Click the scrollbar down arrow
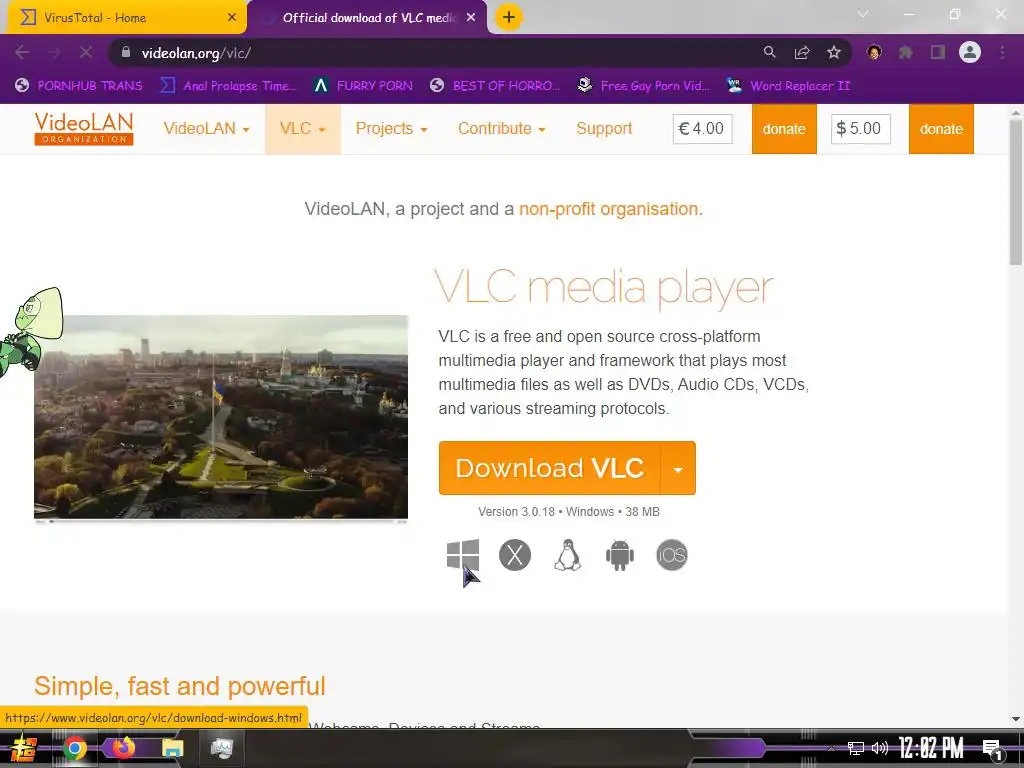Screen dimensions: 1024x768 point(1016,719)
